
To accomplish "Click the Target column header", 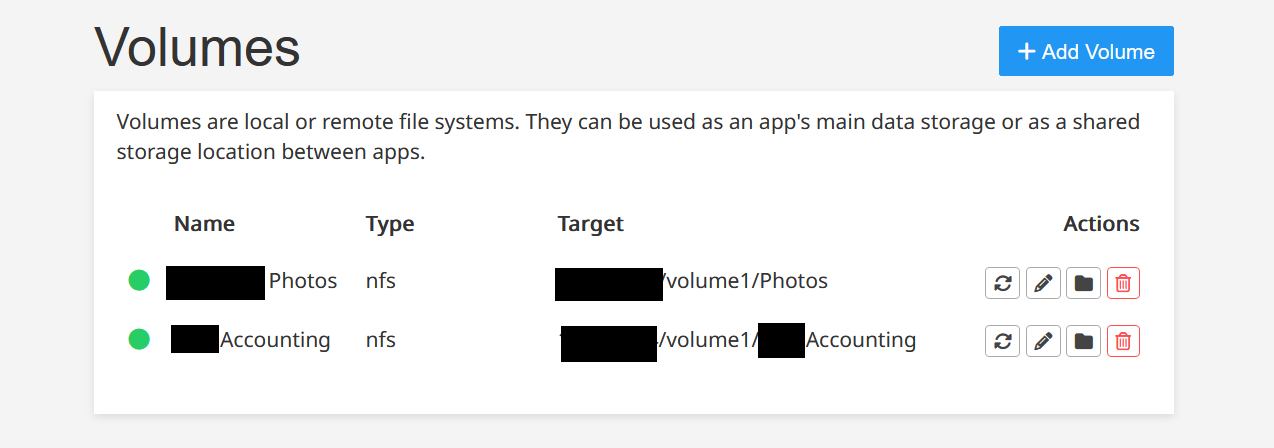I will (x=591, y=223).
